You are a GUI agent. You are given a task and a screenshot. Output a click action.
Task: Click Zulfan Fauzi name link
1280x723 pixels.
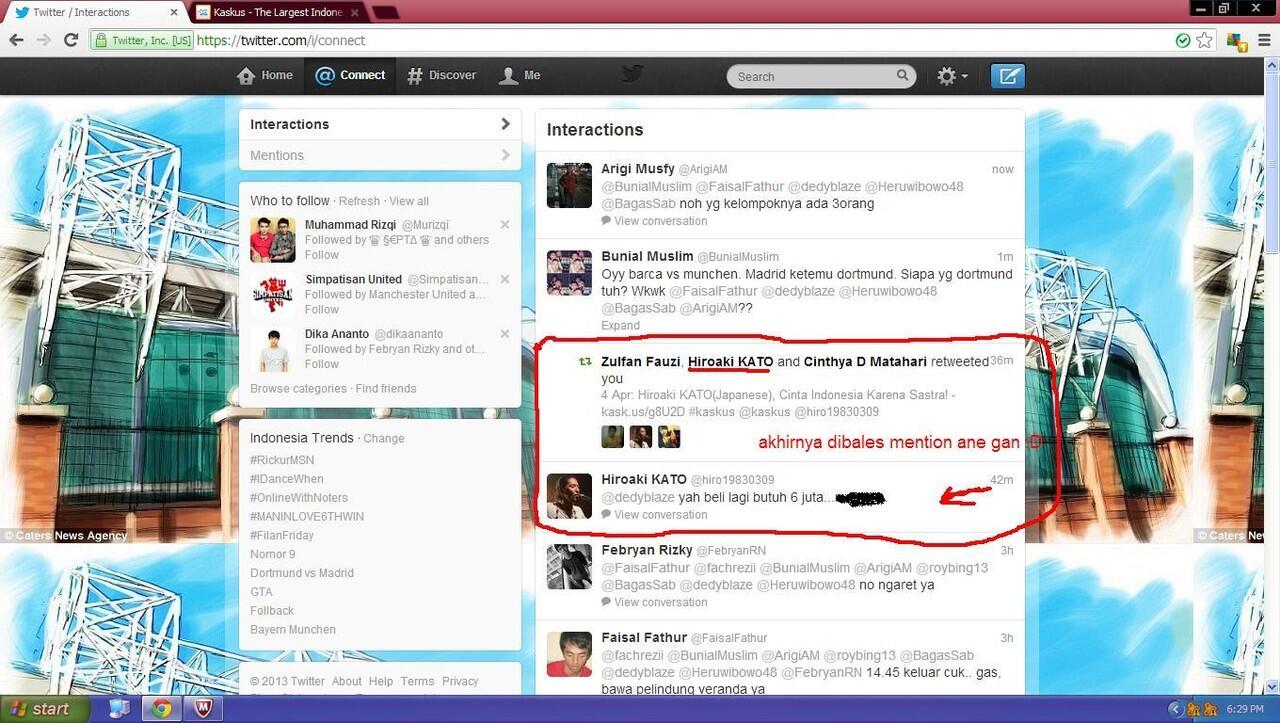coord(640,362)
